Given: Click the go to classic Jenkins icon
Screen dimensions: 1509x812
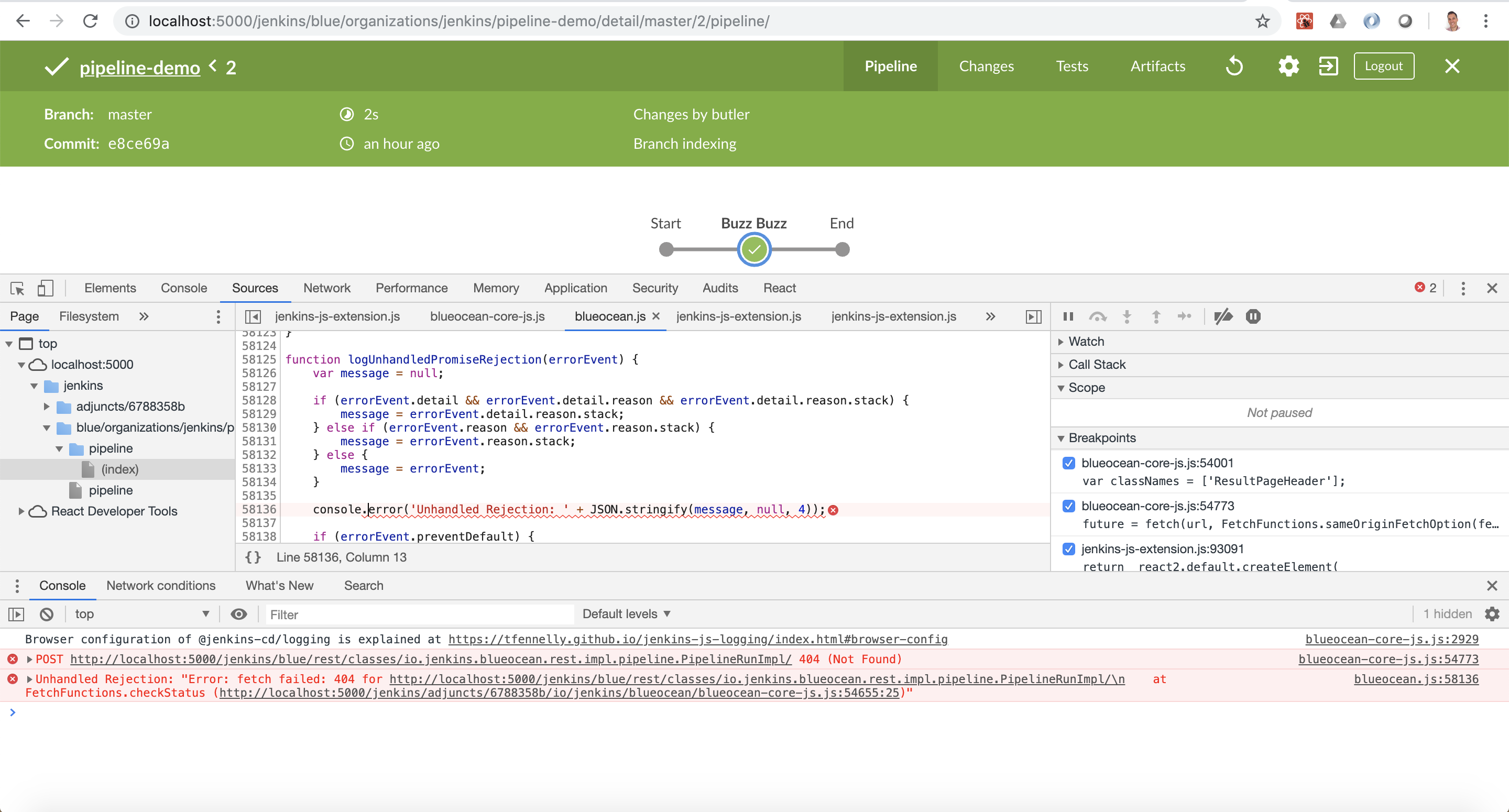Looking at the screenshot, I should tap(1328, 66).
